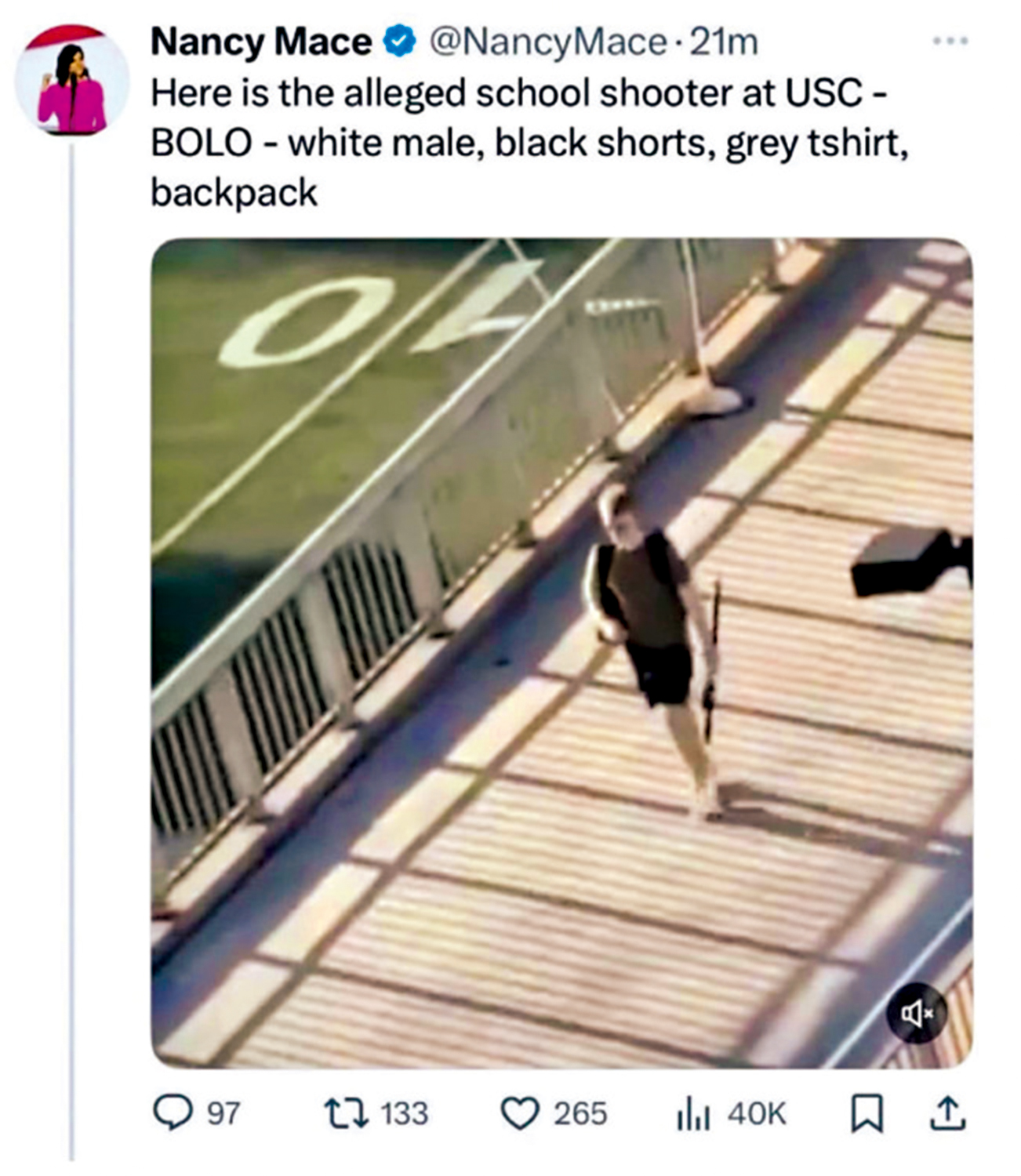Click the vertical thread connector line
1021x1176 pixels.
[x=72, y=651]
